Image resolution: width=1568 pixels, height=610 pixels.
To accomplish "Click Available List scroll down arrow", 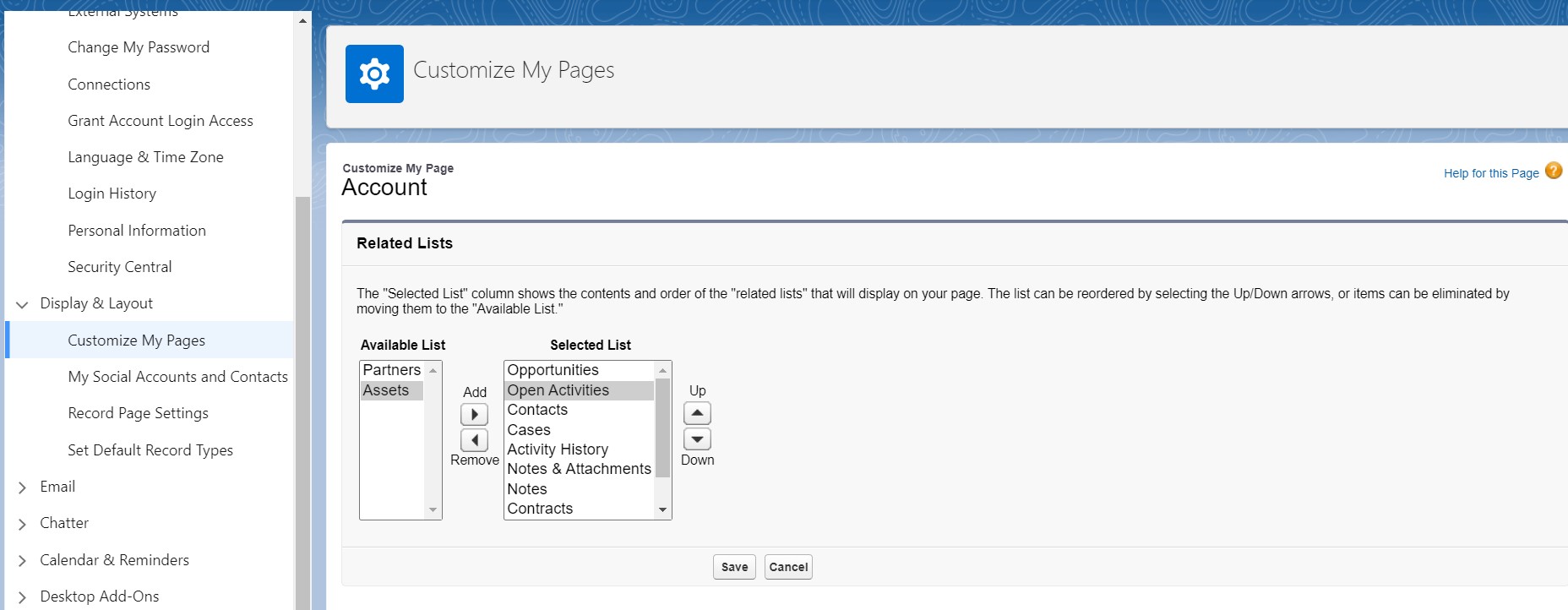I will point(433,509).
